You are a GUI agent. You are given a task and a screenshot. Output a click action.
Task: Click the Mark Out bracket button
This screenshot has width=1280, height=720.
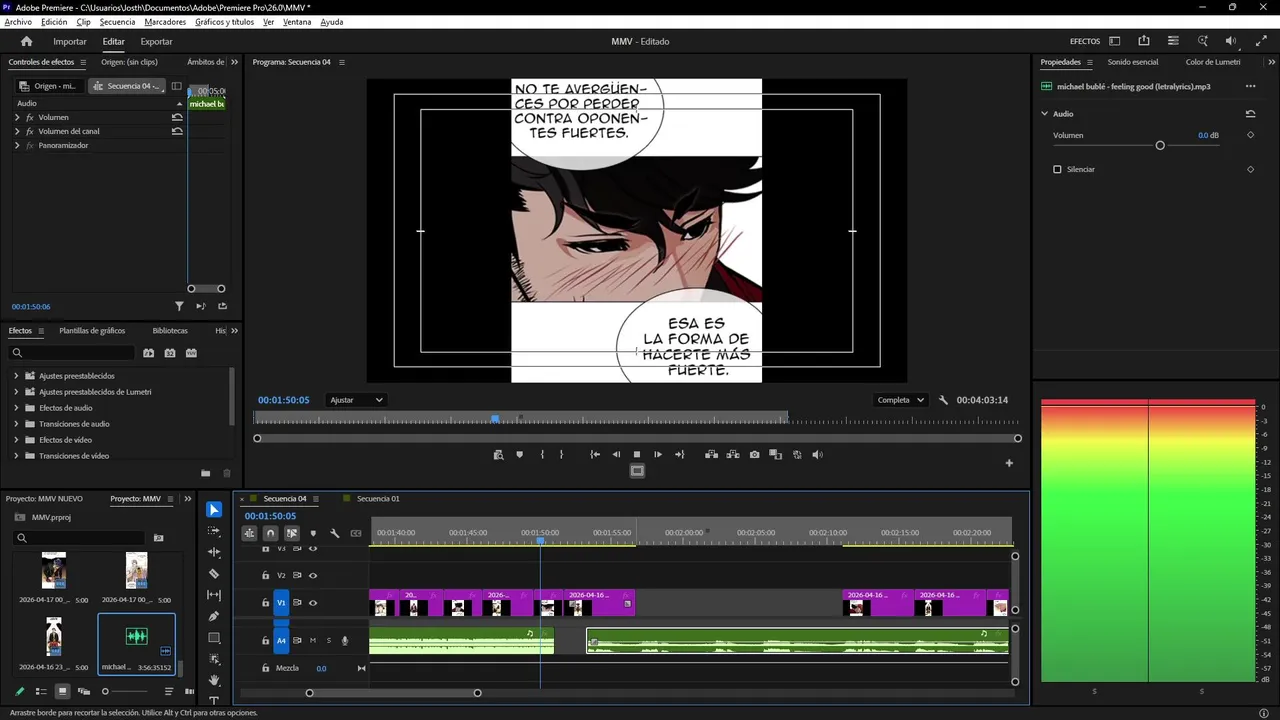561,455
